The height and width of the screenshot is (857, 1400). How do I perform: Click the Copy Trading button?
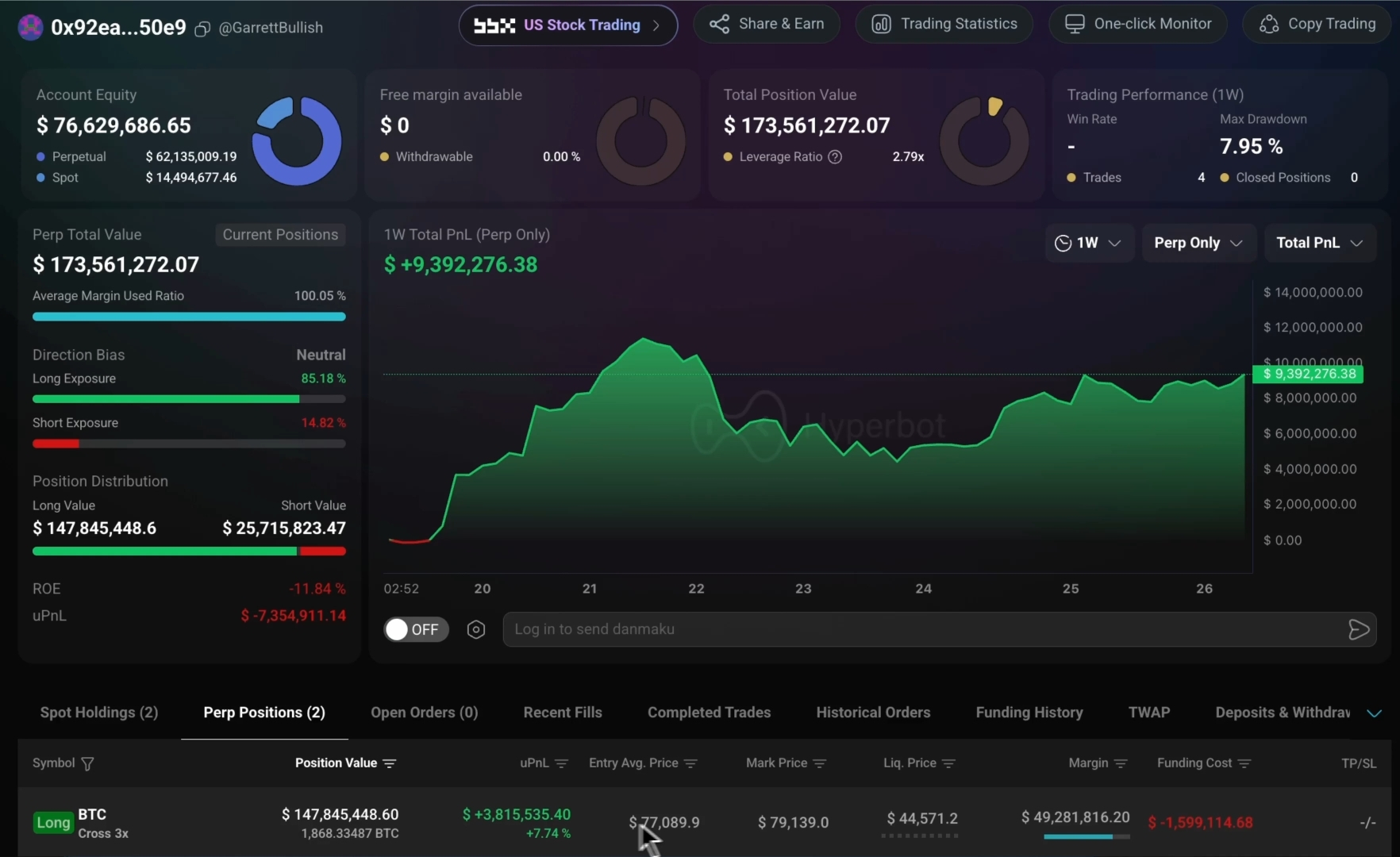(x=1317, y=24)
